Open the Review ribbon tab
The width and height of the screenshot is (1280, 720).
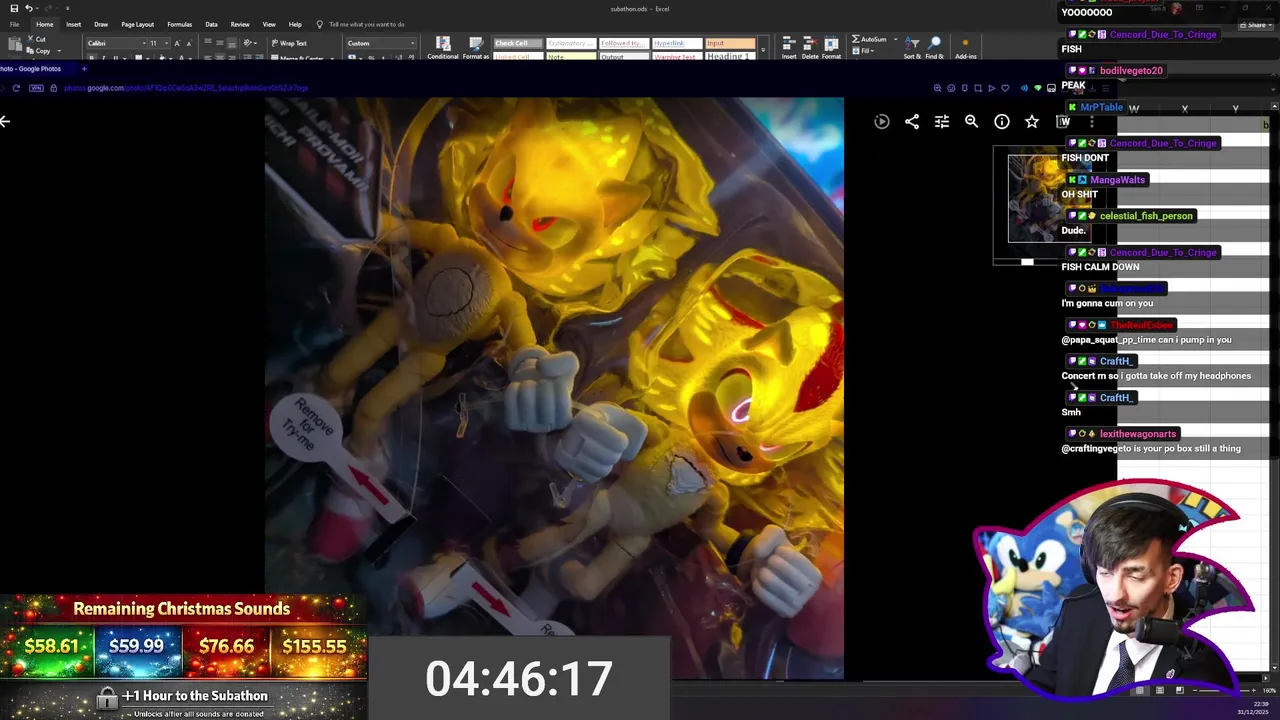[x=240, y=24]
